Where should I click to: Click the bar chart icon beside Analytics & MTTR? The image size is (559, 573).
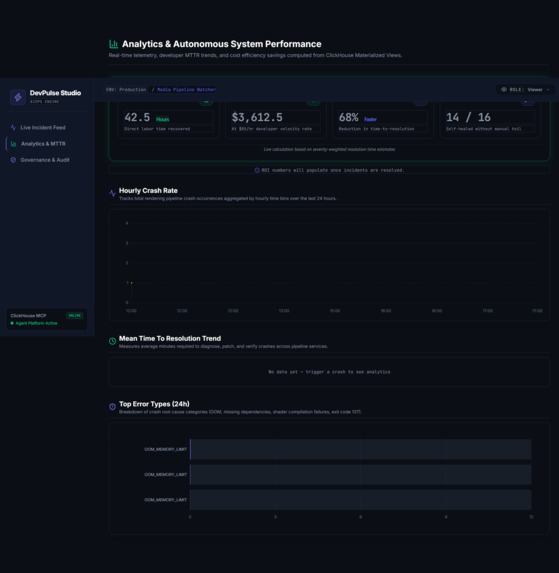(x=14, y=144)
